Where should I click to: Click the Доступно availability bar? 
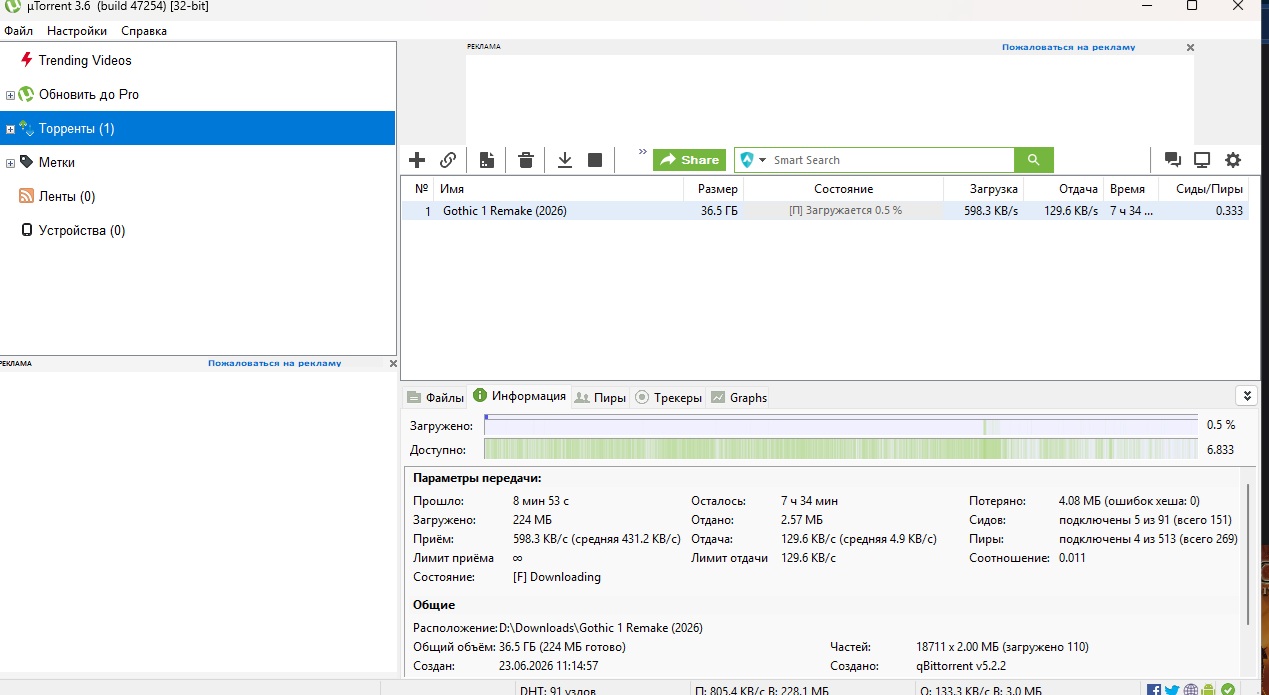click(x=841, y=450)
